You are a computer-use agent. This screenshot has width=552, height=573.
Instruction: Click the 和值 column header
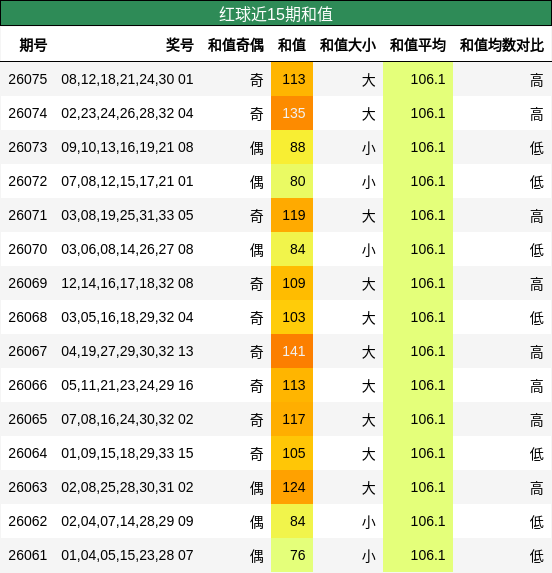coord(292,45)
